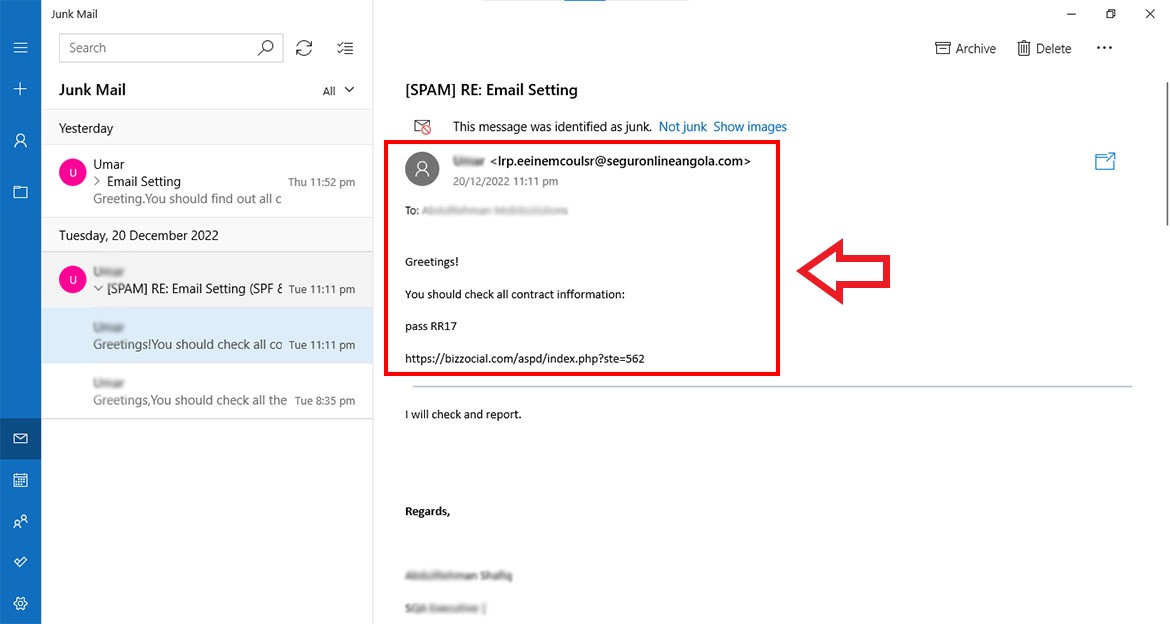This screenshot has width=1170, height=624.
Task: Archive the open email
Action: pos(964,47)
